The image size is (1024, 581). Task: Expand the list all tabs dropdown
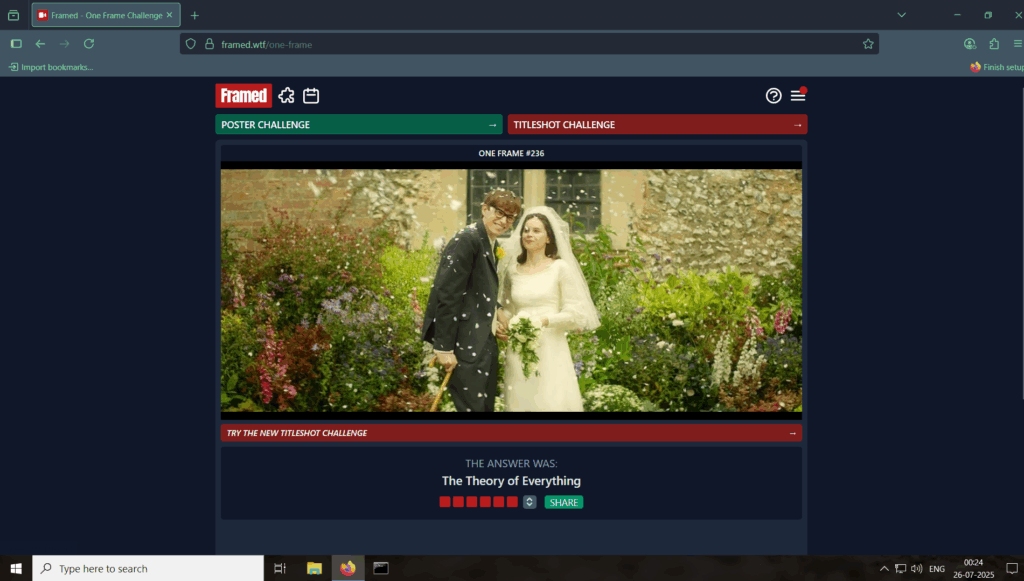pos(901,15)
